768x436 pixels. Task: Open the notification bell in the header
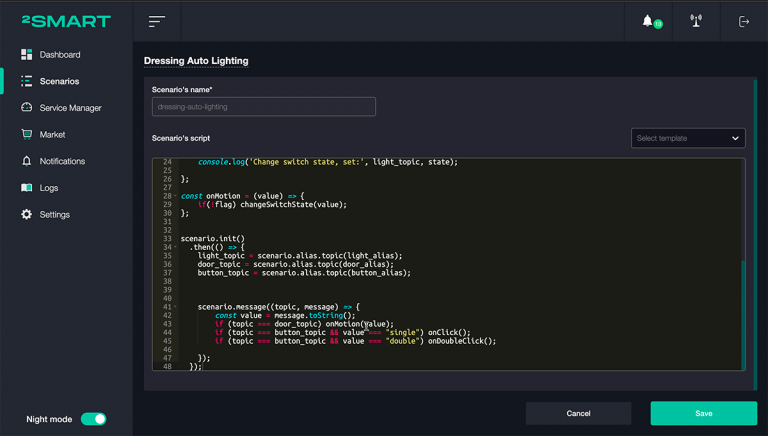coord(648,21)
